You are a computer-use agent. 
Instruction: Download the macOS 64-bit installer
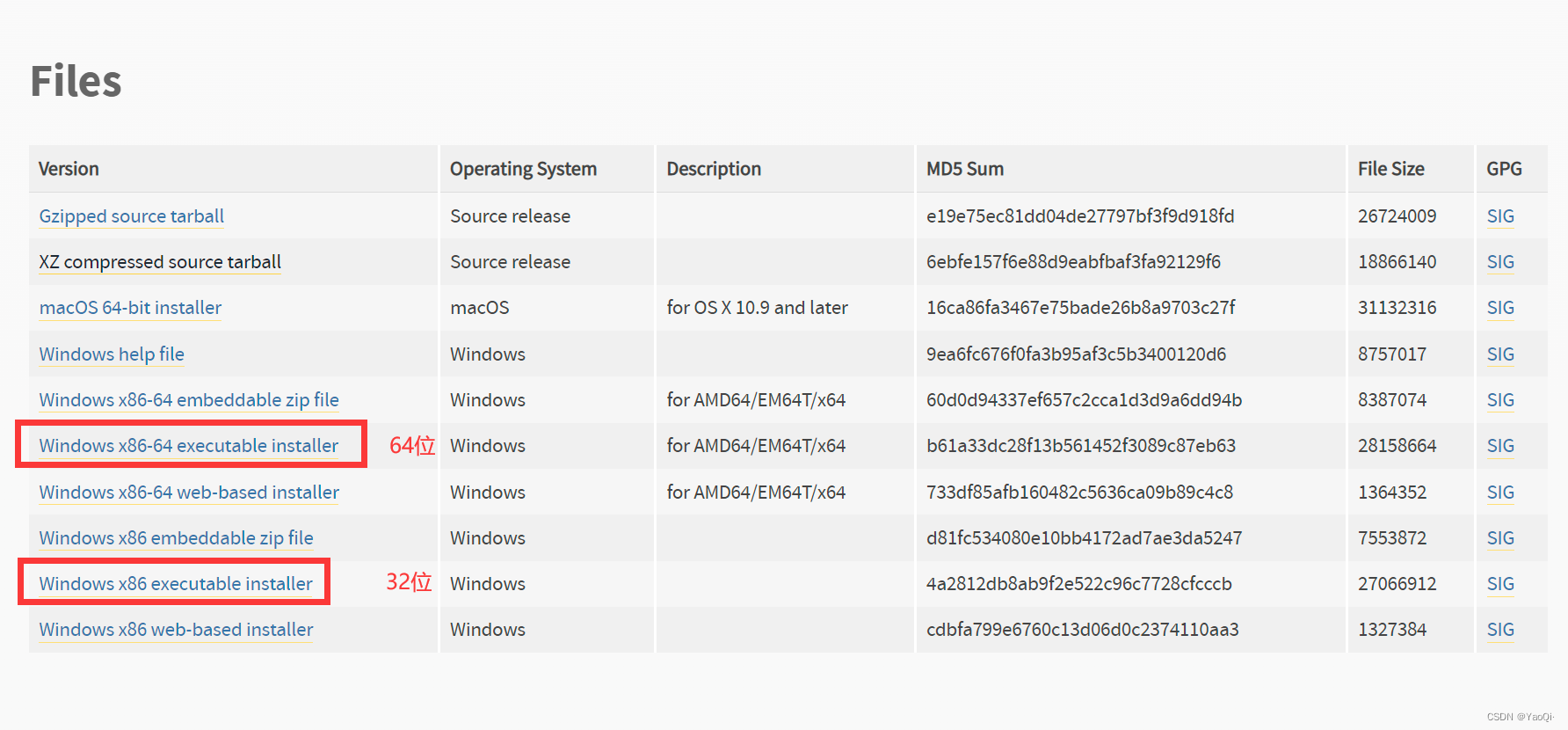(x=130, y=308)
